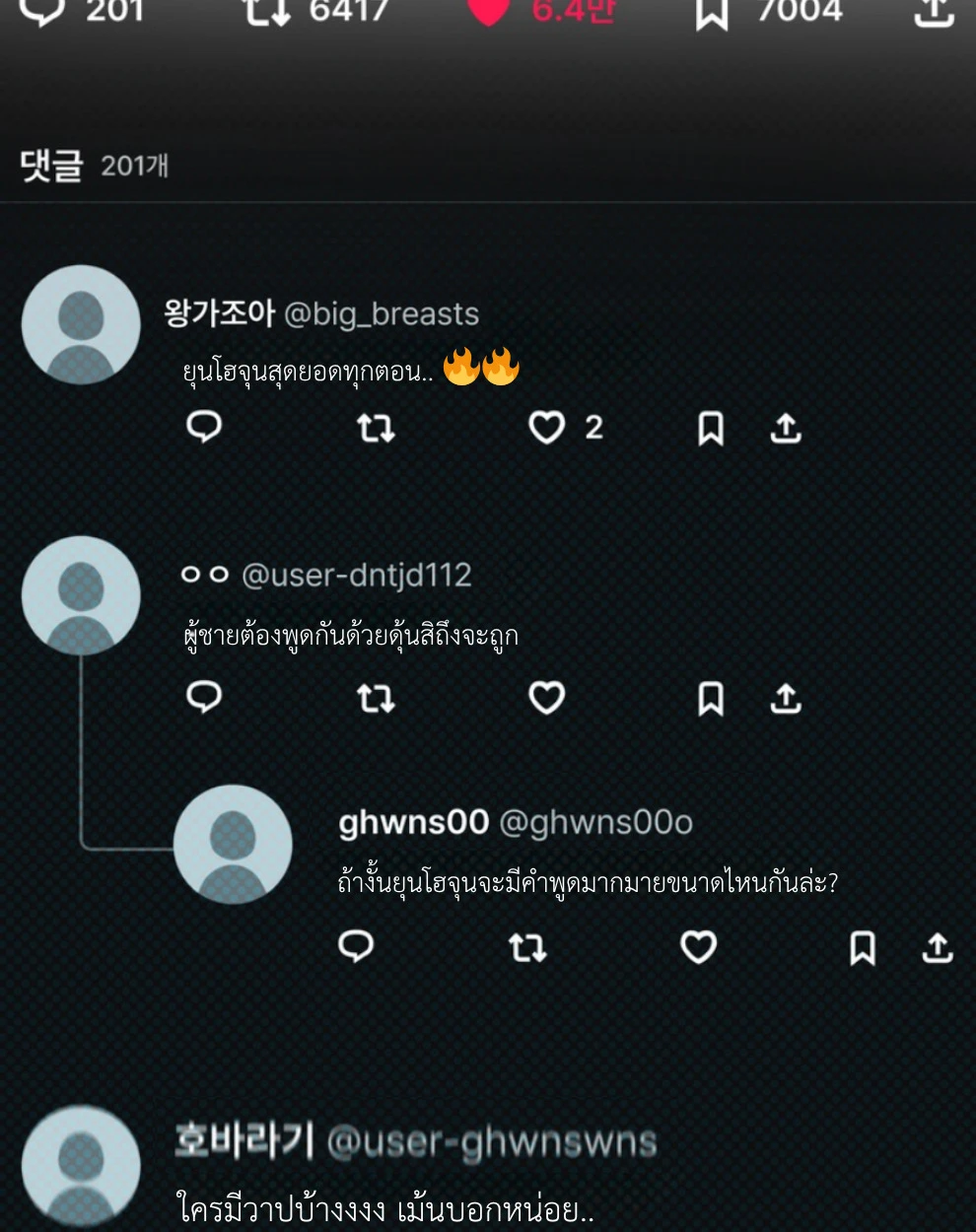Repost the @ghwns00o reply
Viewport: 976px width, 1232px height.
click(x=527, y=948)
